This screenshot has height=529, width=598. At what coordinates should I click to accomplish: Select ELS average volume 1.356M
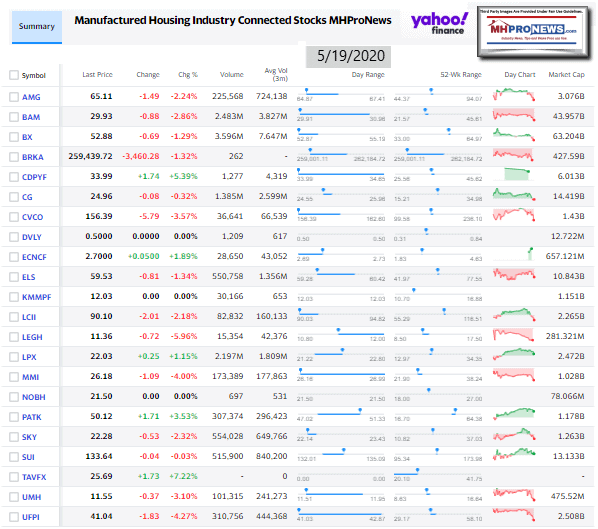pos(273,277)
